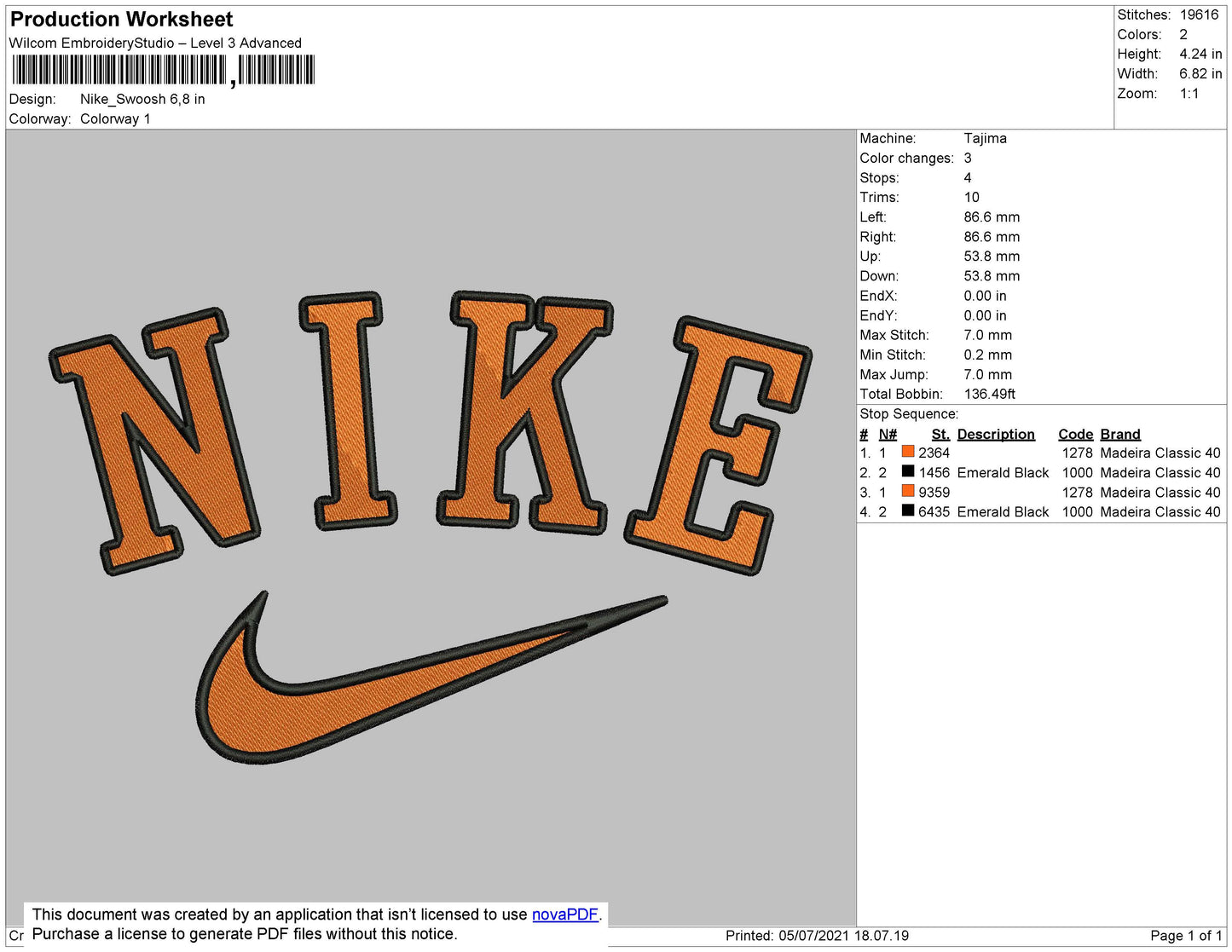The height and width of the screenshot is (952, 1232).
Task: Select the design name 'Nike_Swoosh 6,8 in'
Action: point(142,99)
